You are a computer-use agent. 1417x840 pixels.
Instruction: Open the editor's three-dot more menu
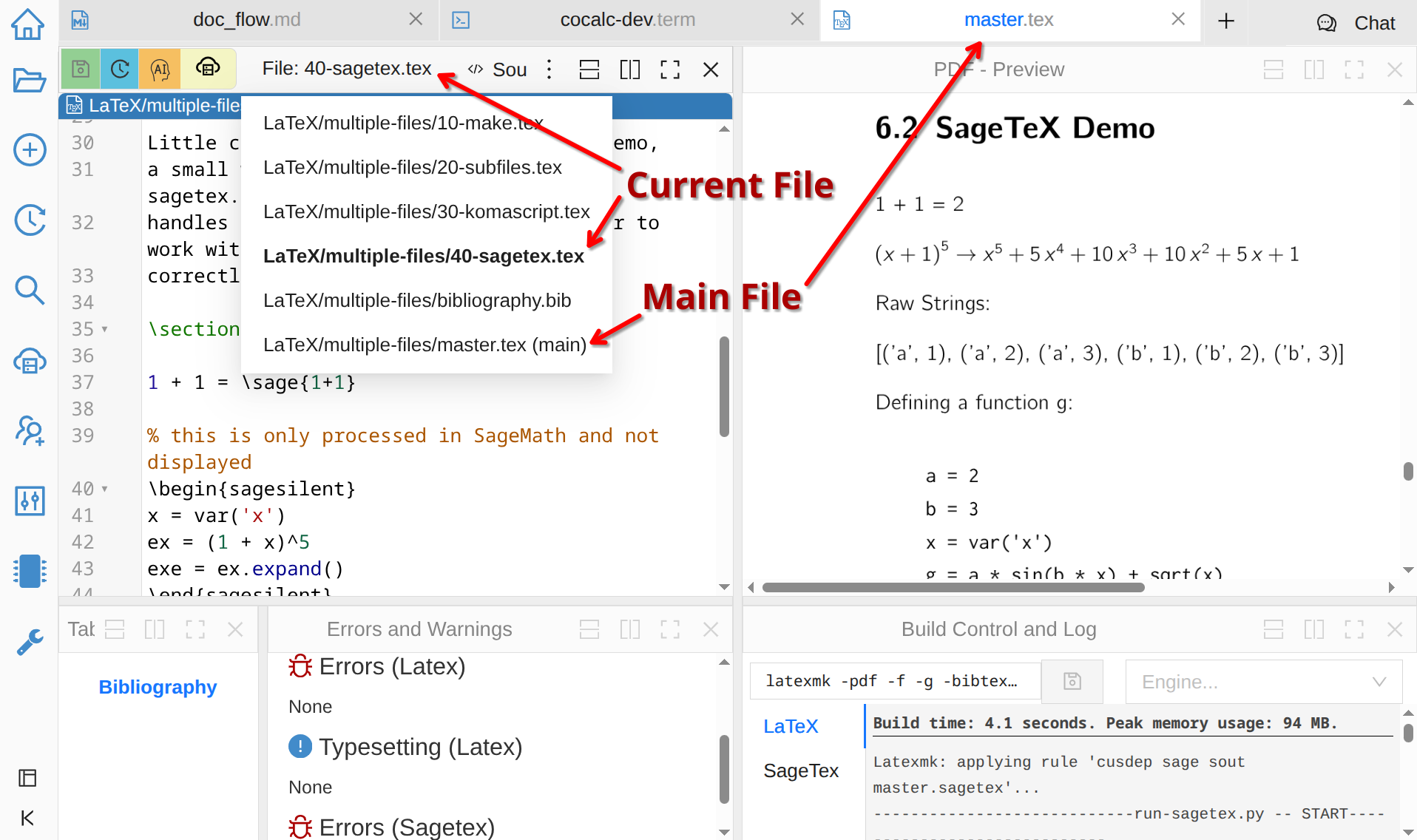[549, 70]
